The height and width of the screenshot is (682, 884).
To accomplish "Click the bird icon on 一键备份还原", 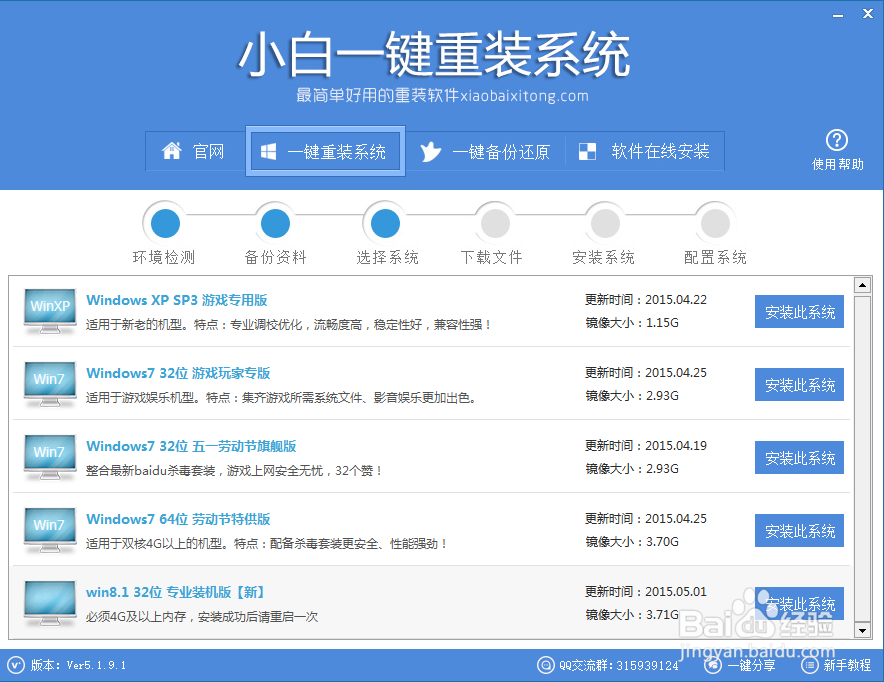I will 430,152.
